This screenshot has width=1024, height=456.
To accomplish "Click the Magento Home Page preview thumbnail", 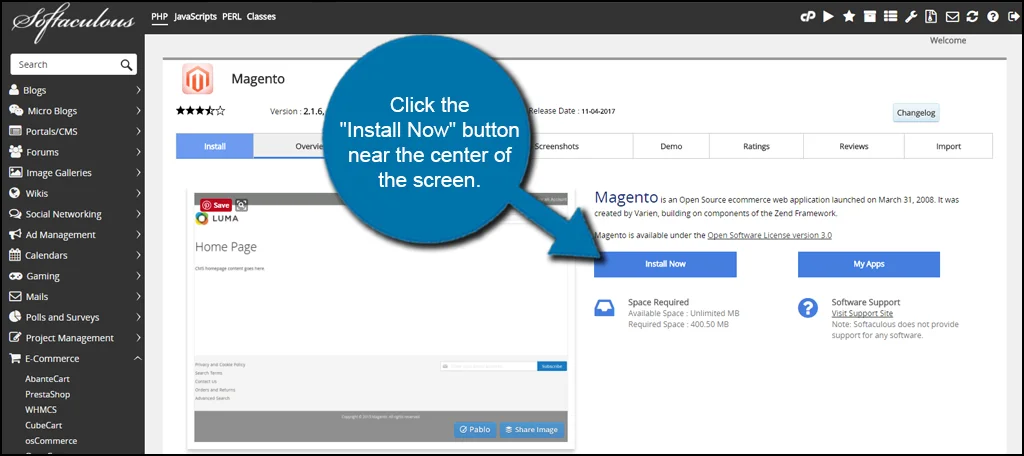I will coord(381,318).
